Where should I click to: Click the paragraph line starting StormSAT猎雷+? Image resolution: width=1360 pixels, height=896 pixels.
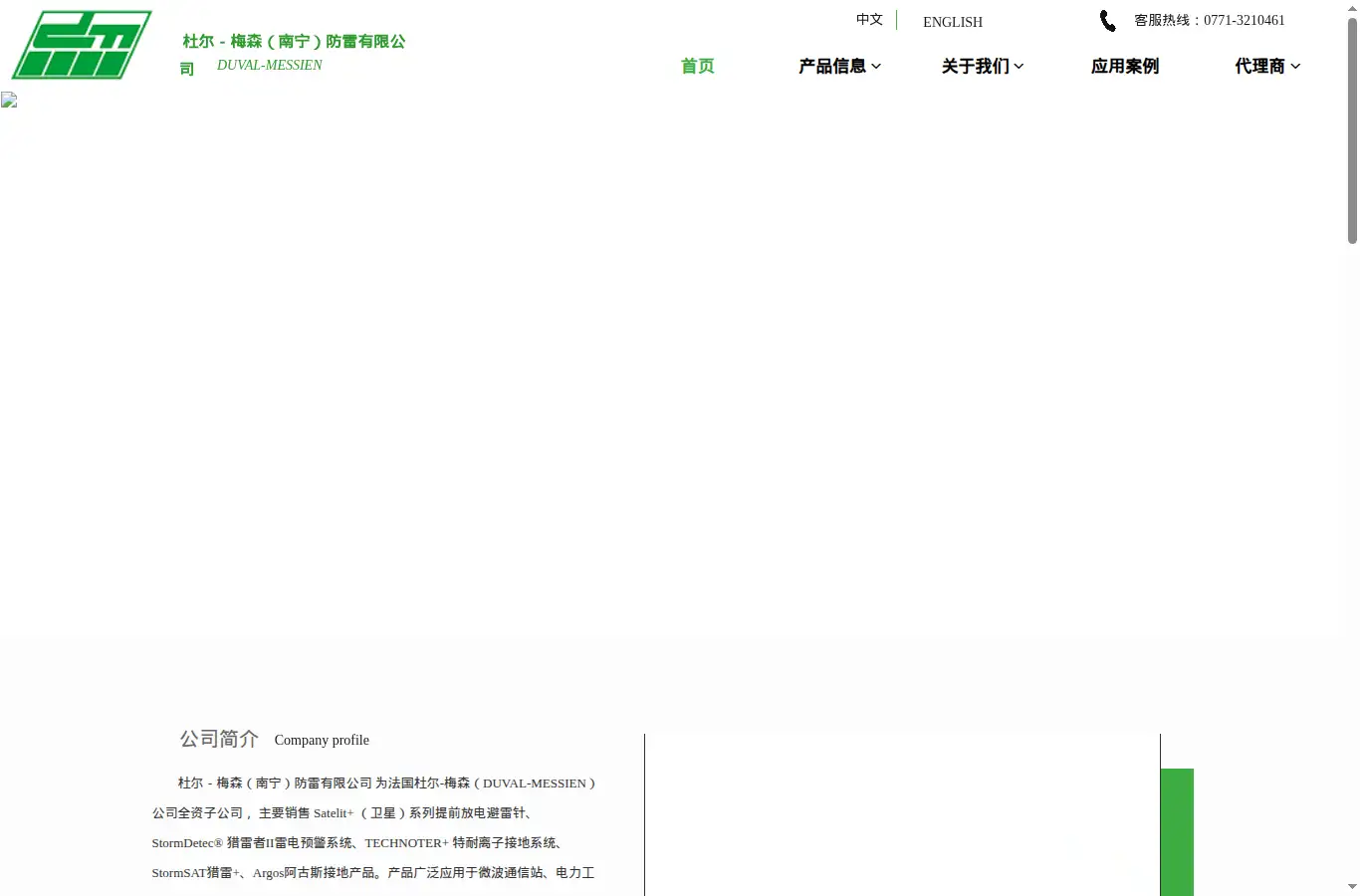(373, 872)
